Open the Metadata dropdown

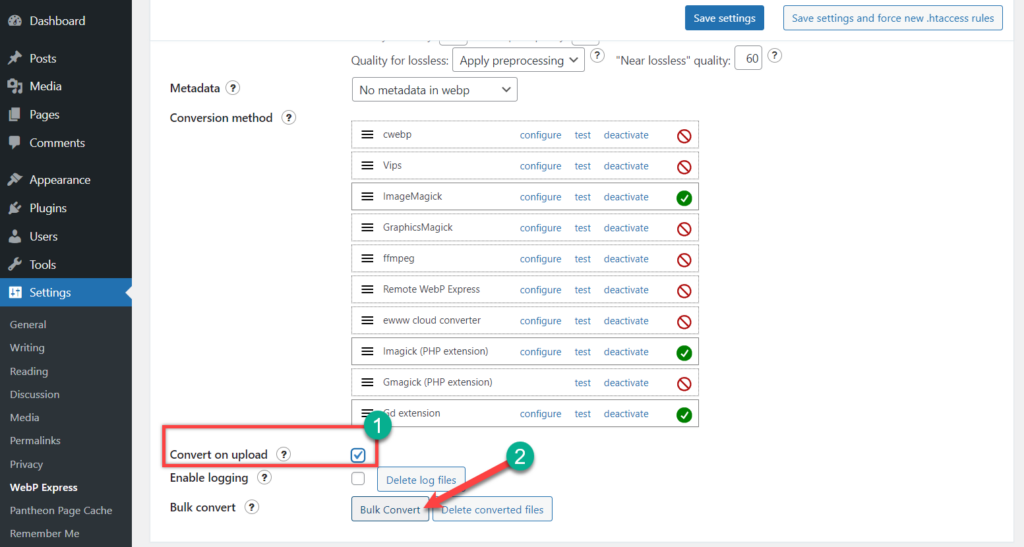coord(434,89)
